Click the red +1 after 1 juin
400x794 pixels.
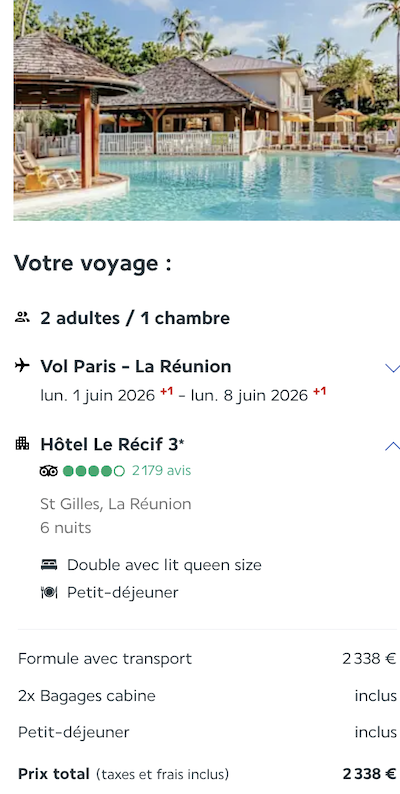pyautogui.click(x=167, y=391)
